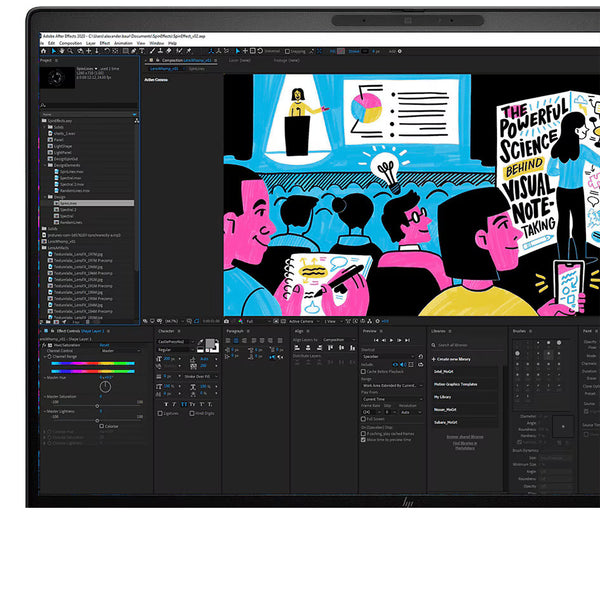
Task: Select the Brush tool
Action: click(152, 51)
